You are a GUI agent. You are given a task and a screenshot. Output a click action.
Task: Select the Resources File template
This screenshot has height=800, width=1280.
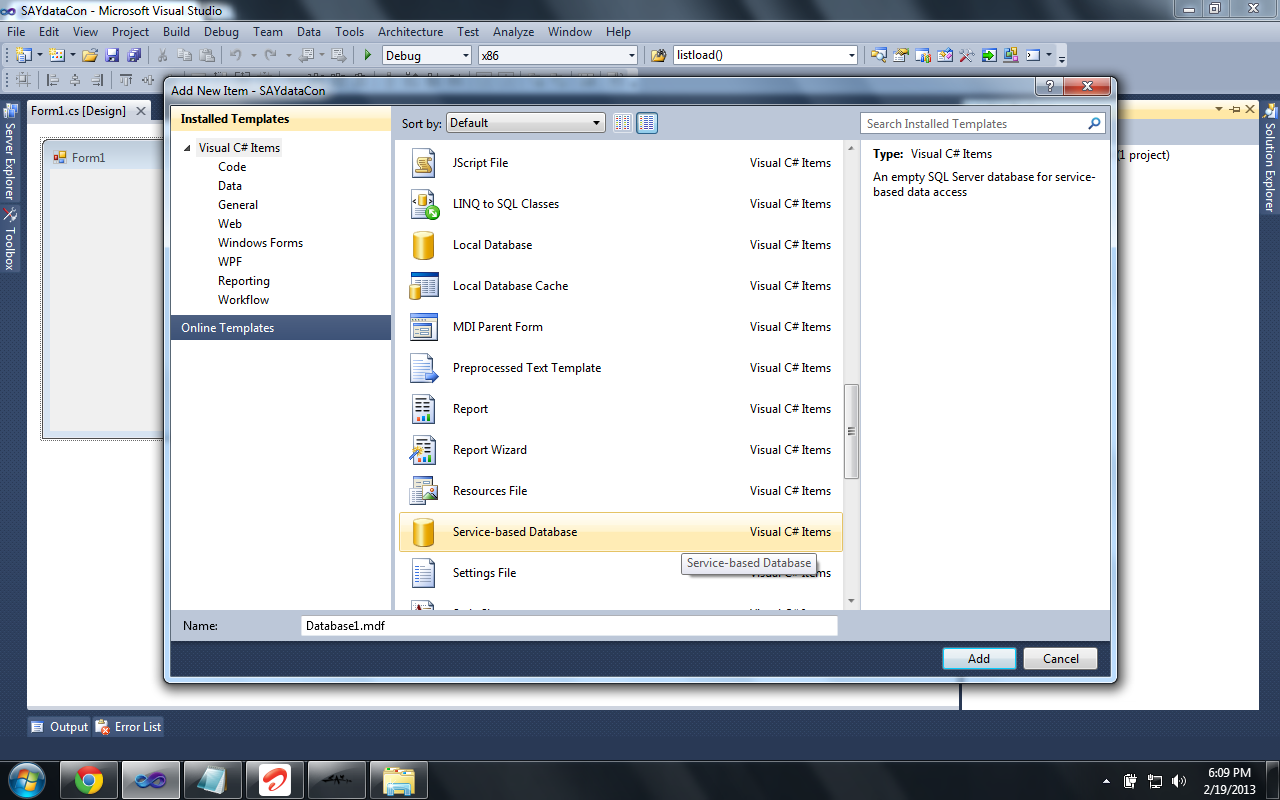click(621, 491)
